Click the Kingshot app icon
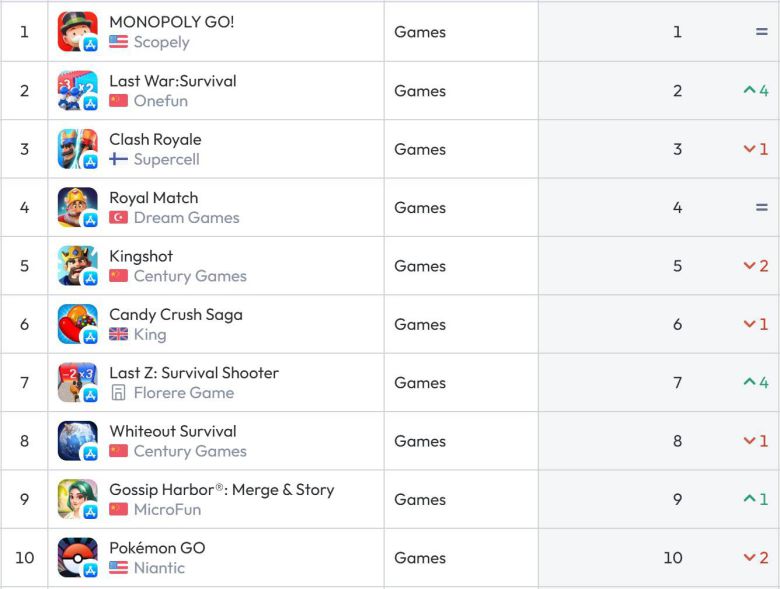780x589 pixels. pyautogui.click(x=77, y=266)
